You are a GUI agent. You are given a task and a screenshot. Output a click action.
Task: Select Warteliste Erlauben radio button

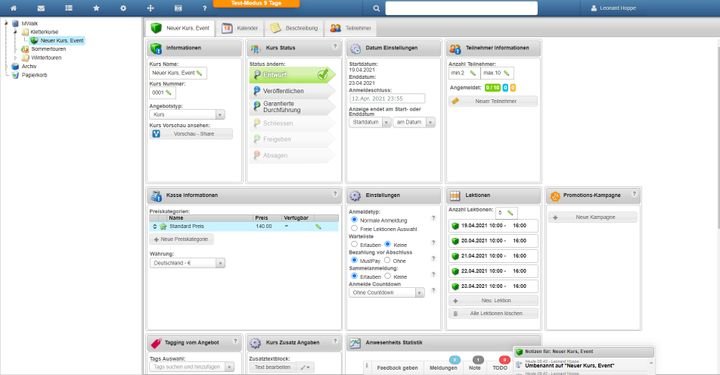click(354, 244)
